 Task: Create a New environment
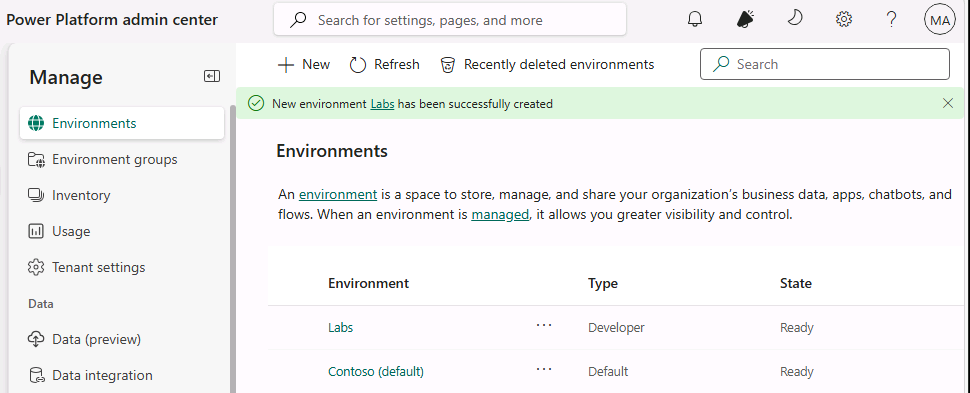tap(304, 64)
